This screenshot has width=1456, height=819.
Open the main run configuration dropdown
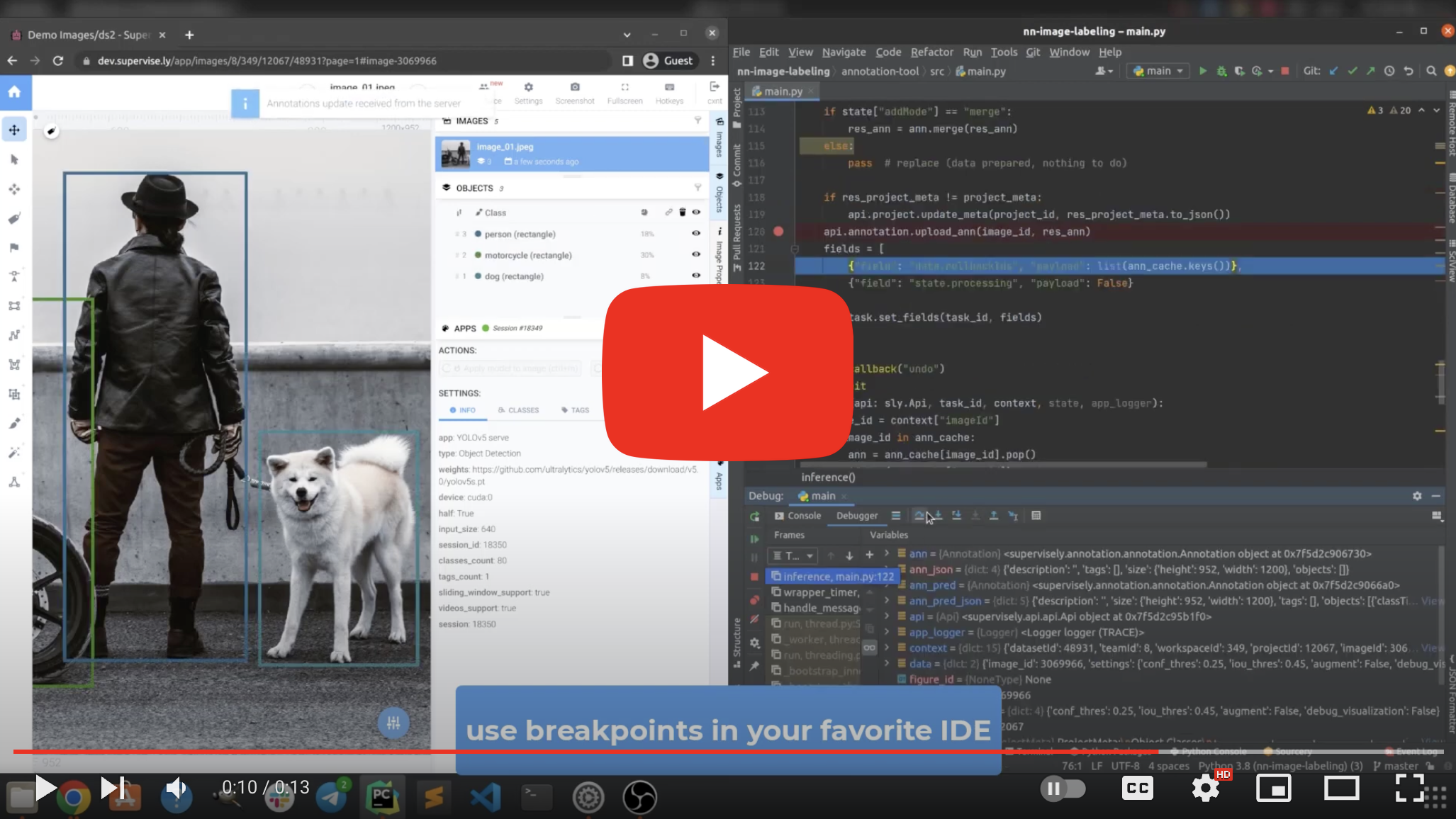coord(1158,71)
